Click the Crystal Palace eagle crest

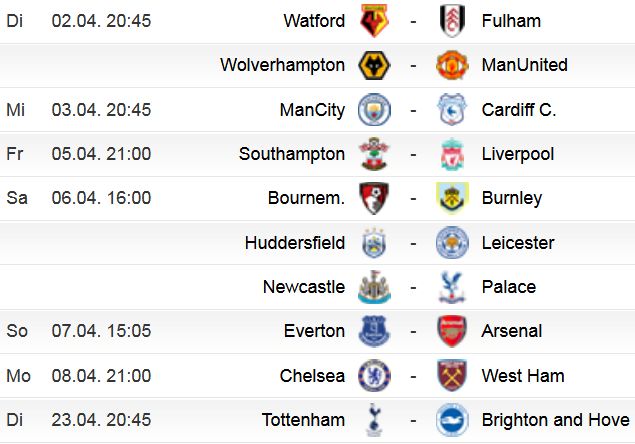452,287
